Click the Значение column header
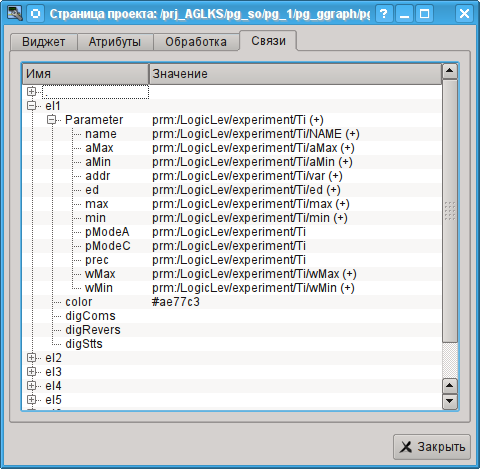 pos(295,74)
